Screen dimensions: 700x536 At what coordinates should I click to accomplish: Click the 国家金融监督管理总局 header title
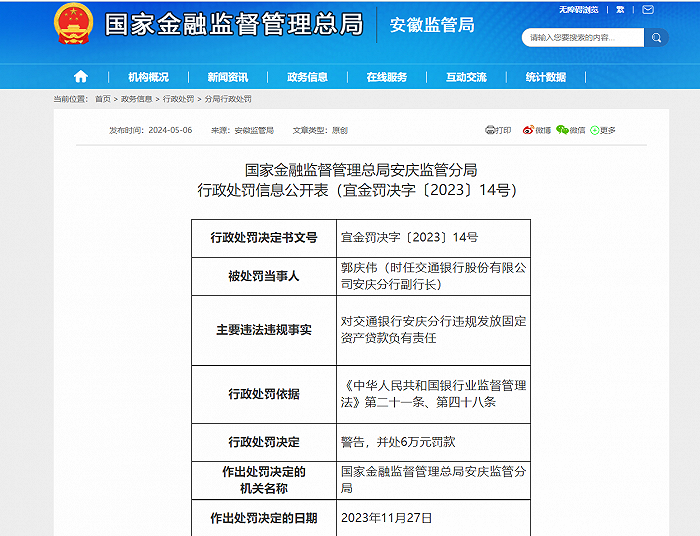pos(234,24)
